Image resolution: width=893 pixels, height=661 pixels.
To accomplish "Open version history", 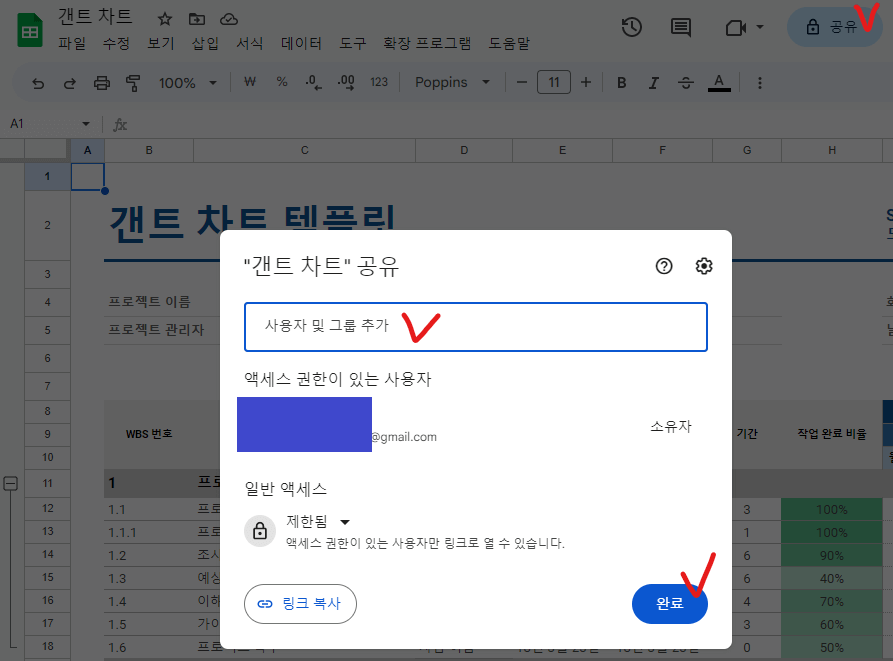I will pos(631,27).
